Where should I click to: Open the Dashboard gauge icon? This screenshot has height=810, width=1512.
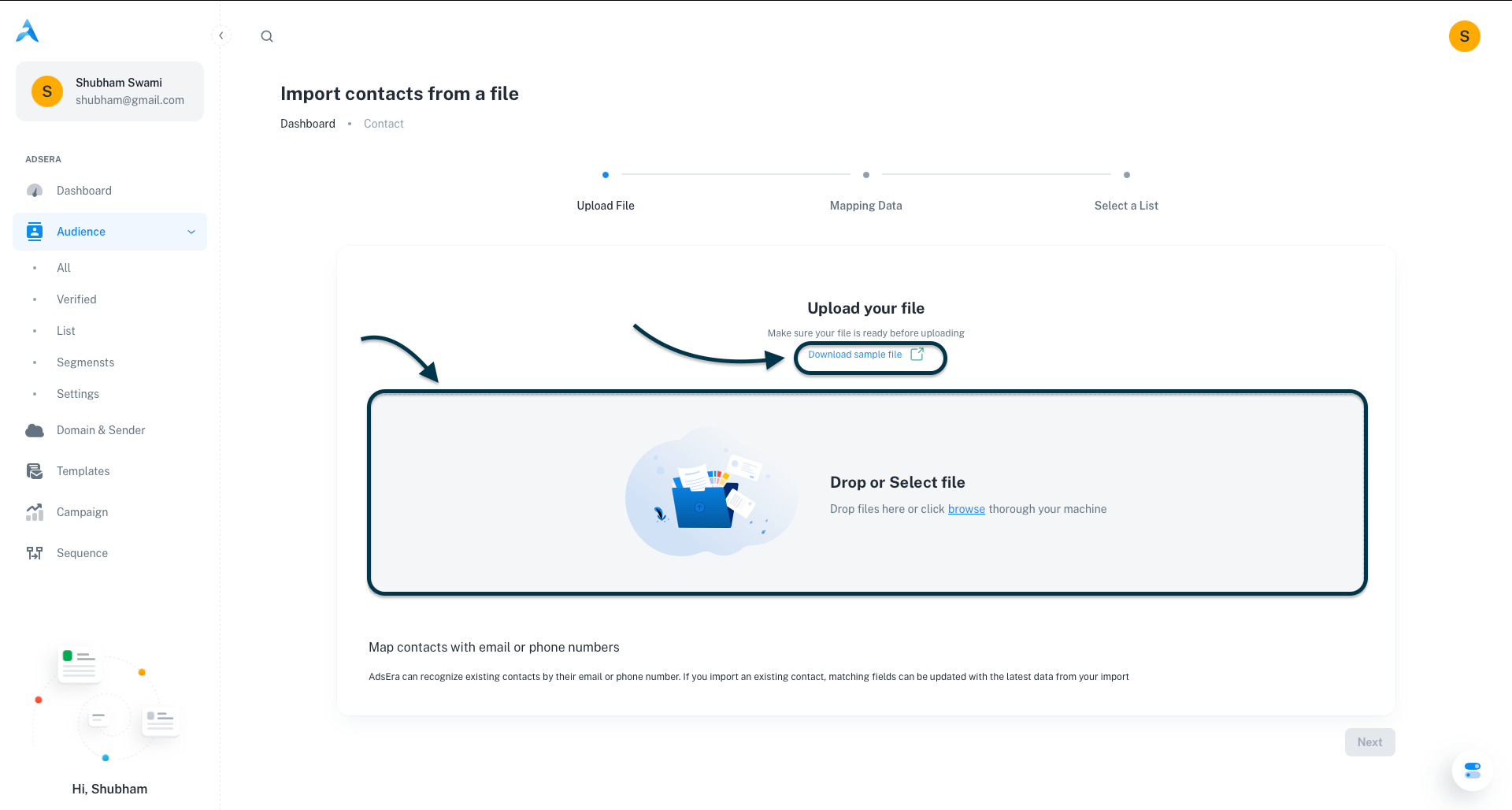point(35,191)
